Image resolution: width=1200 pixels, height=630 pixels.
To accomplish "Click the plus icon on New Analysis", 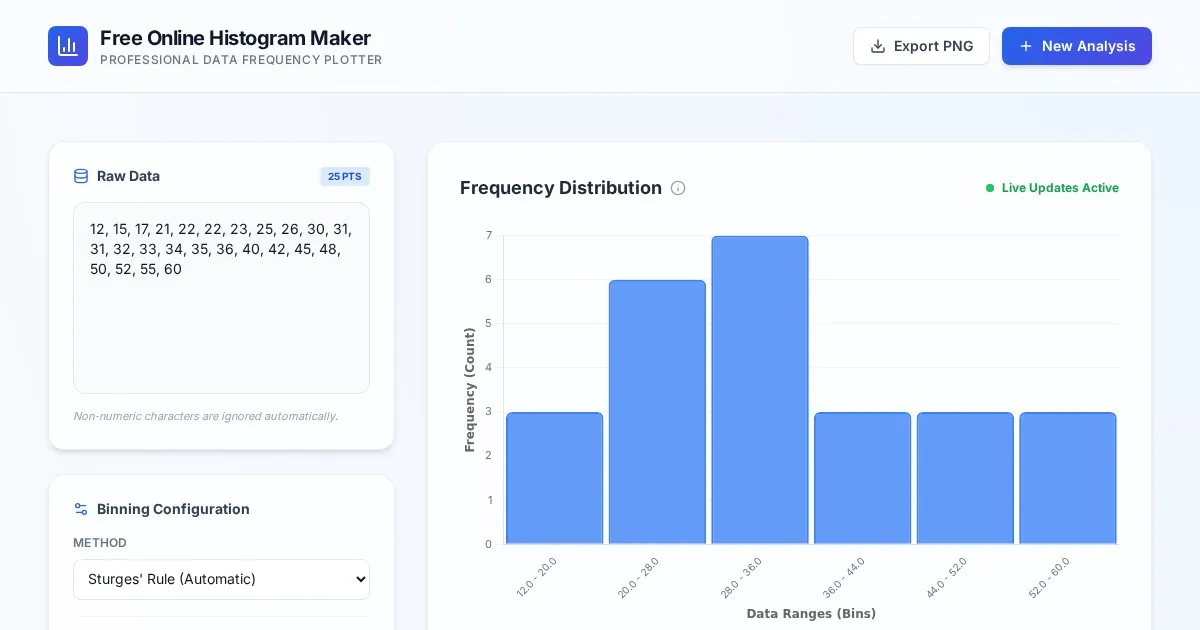I will coord(1025,46).
